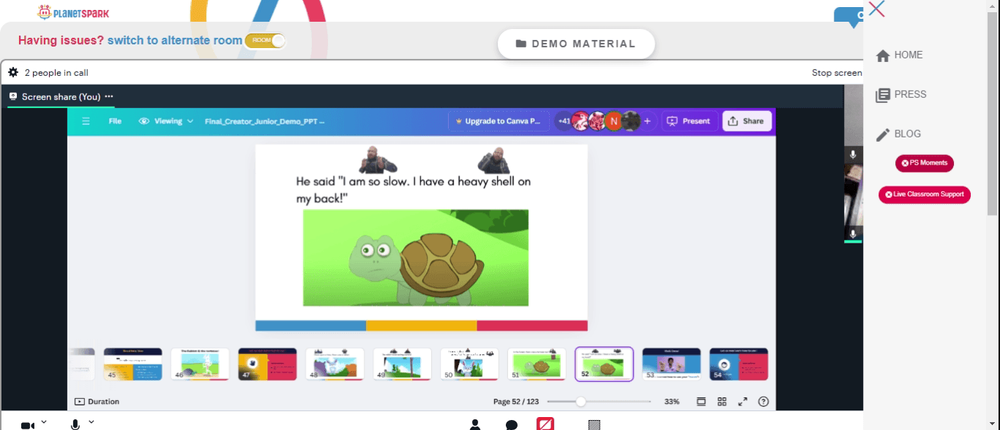The height and width of the screenshot is (430, 1000).
Task: Open slide thumbnail 45
Action: [133, 364]
